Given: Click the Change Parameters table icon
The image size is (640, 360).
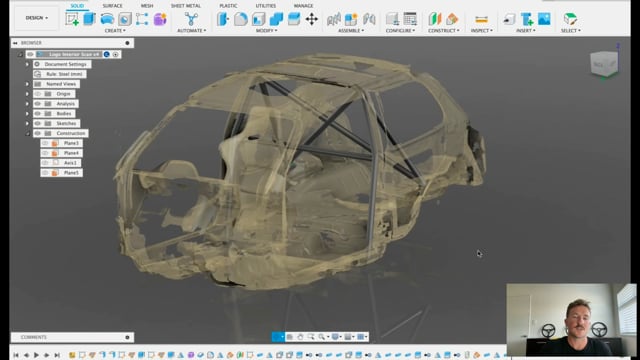Looking at the screenshot, I should (410, 19).
